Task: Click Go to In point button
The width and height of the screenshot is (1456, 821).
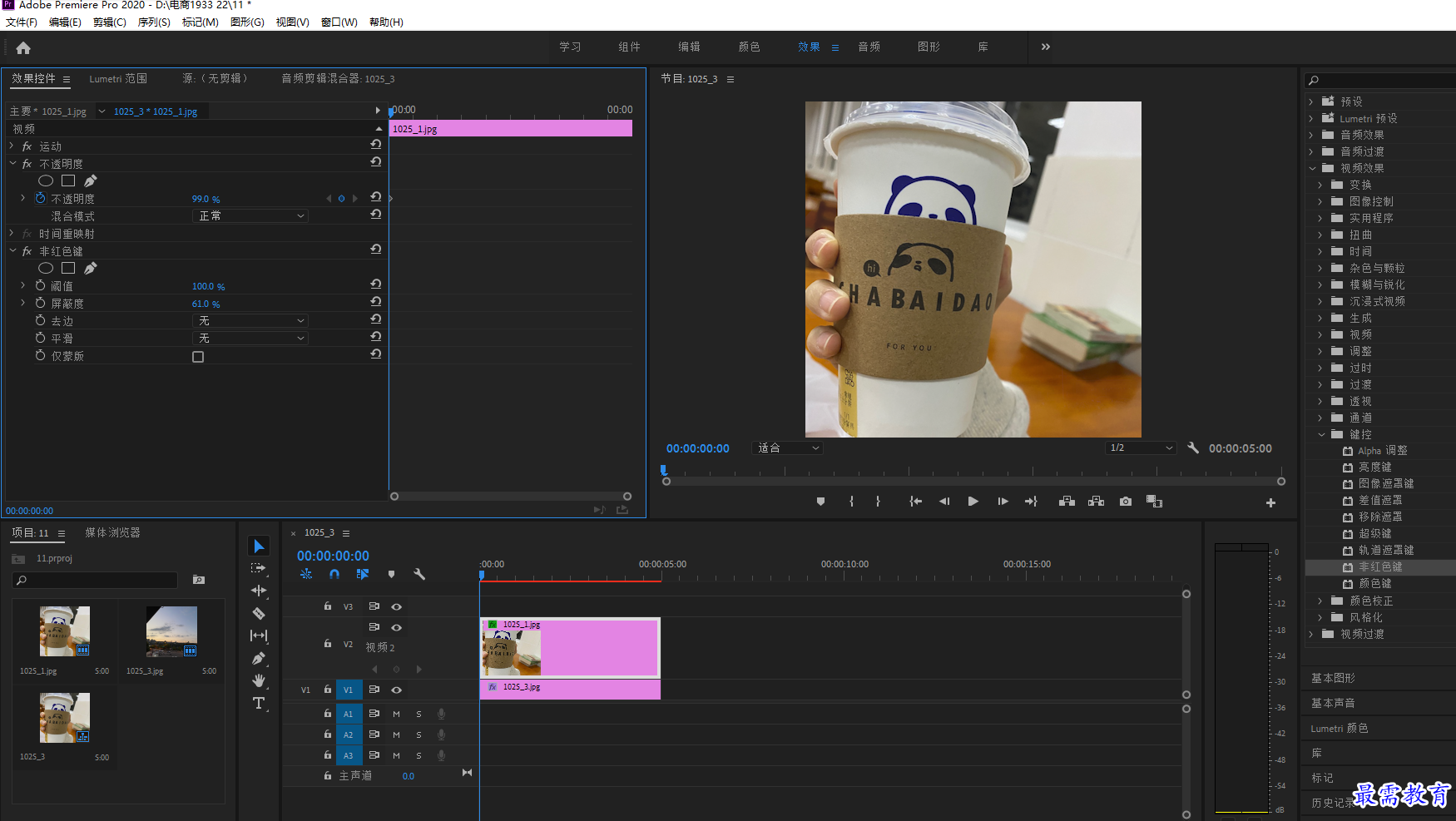Action: coord(915,502)
